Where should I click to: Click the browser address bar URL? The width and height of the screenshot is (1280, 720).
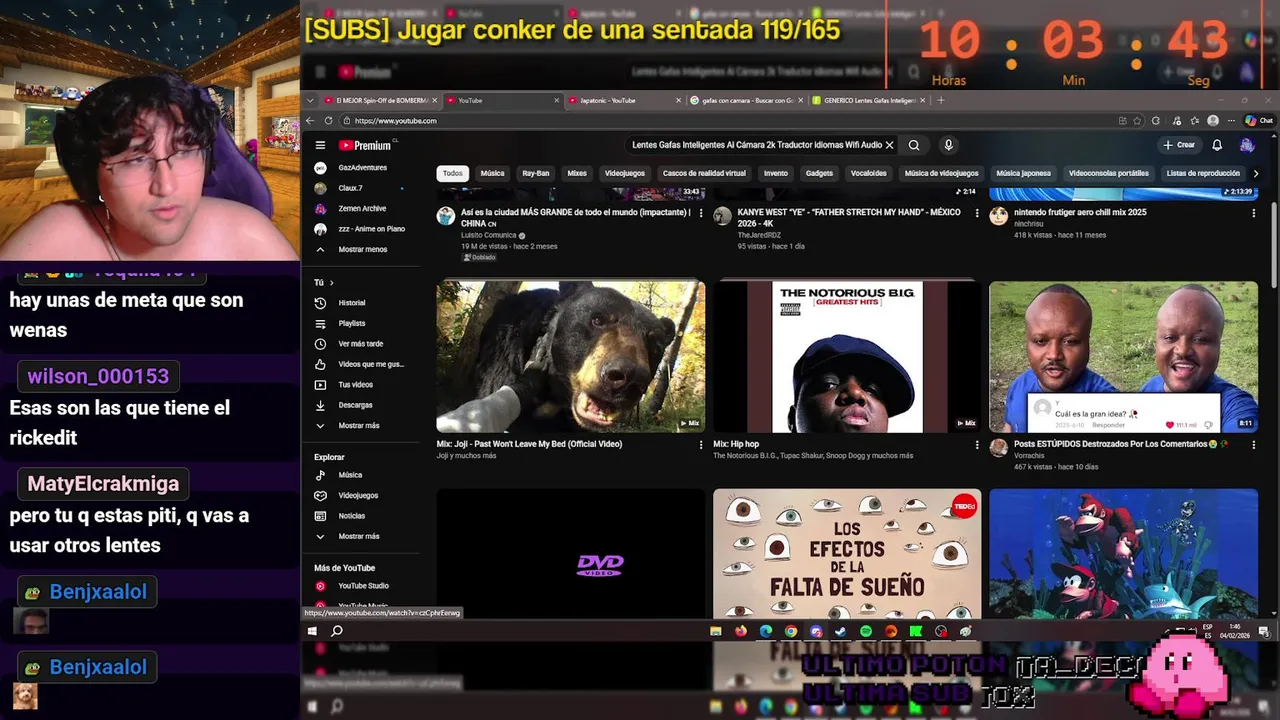396,121
